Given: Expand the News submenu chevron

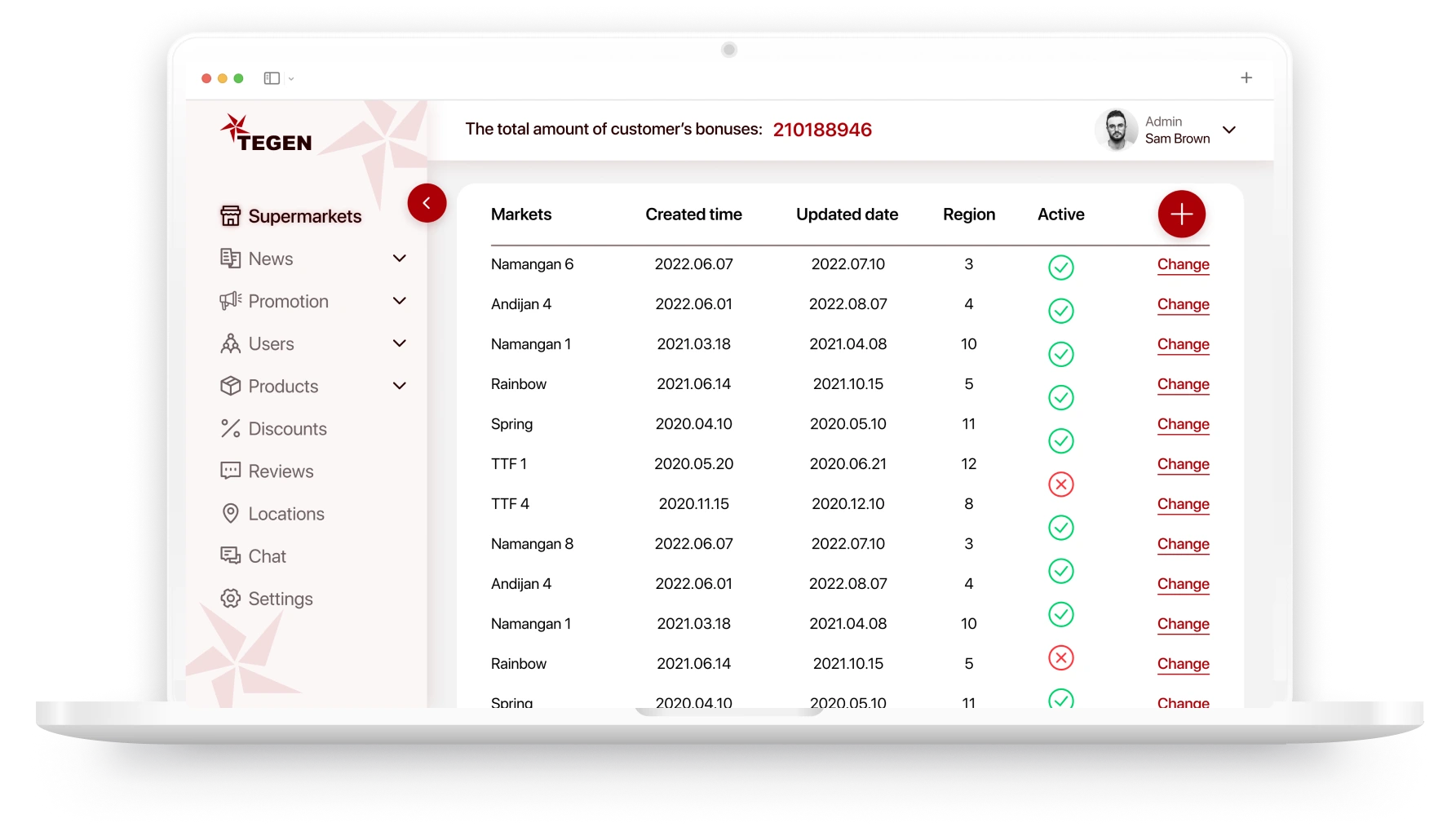Looking at the screenshot, I should pos(400,259).
